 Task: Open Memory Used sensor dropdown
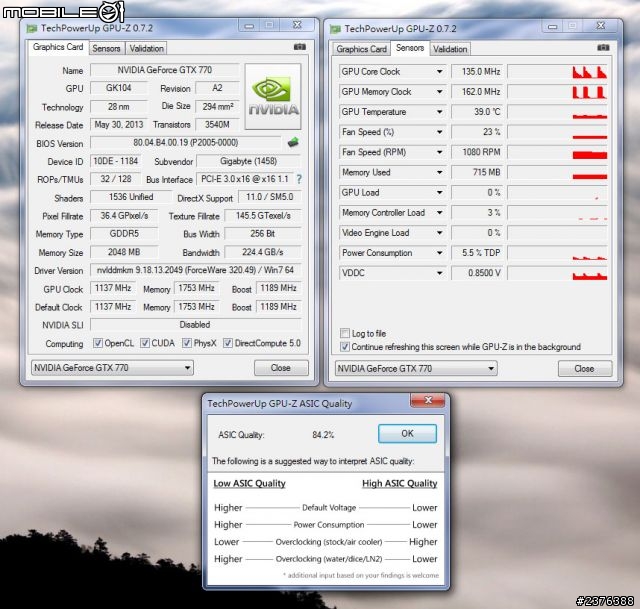click(x=440, y=172)
